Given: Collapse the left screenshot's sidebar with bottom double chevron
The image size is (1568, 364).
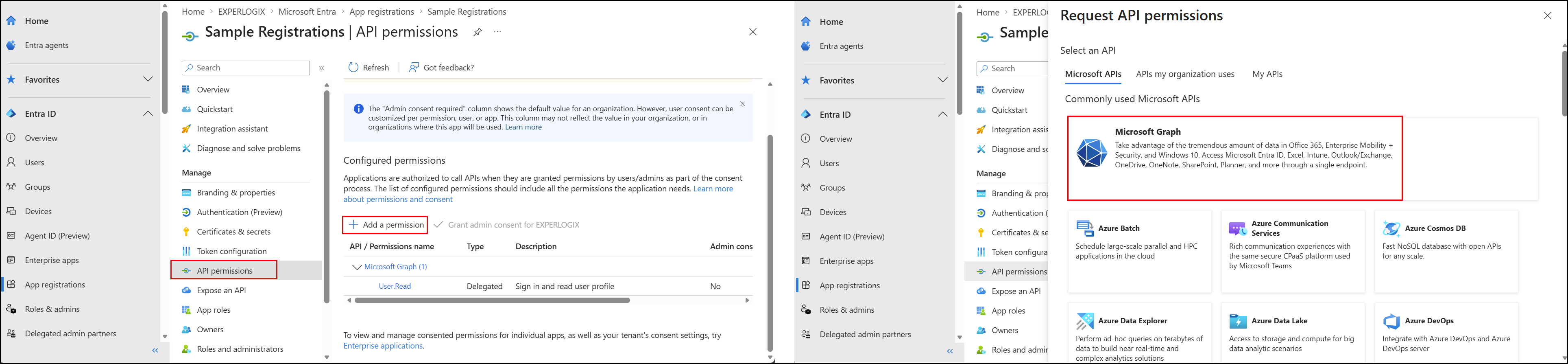Looking at the screenshot, I should tap(155, 351).
